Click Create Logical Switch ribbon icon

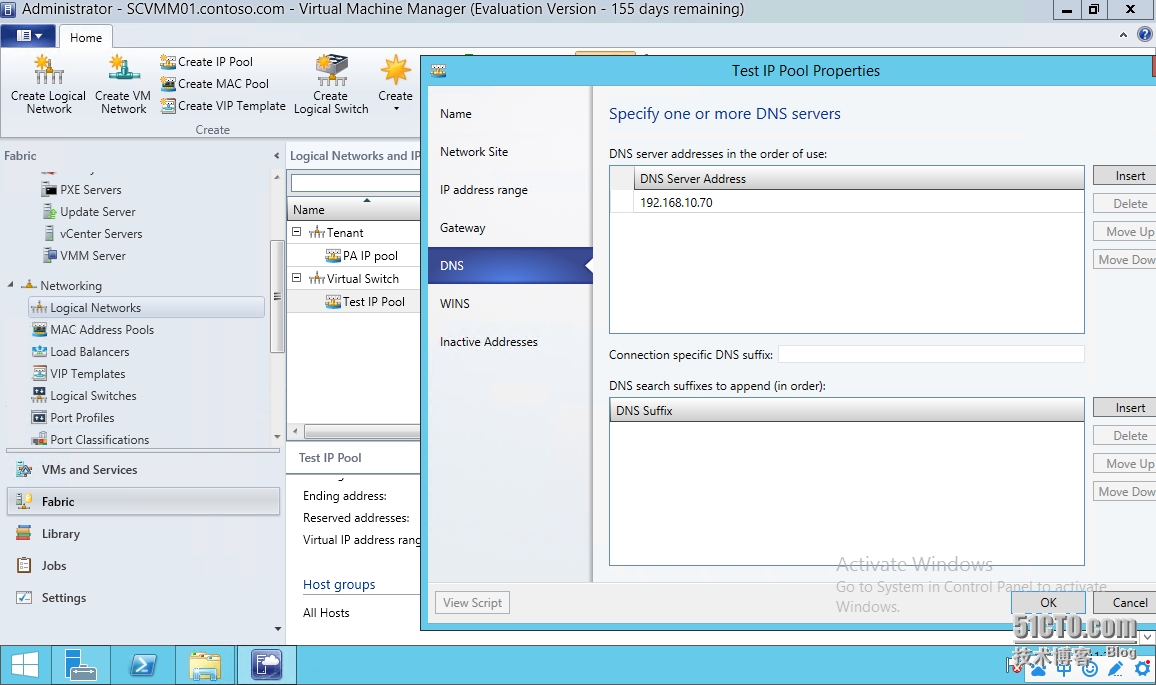click(x=331, y=84)
